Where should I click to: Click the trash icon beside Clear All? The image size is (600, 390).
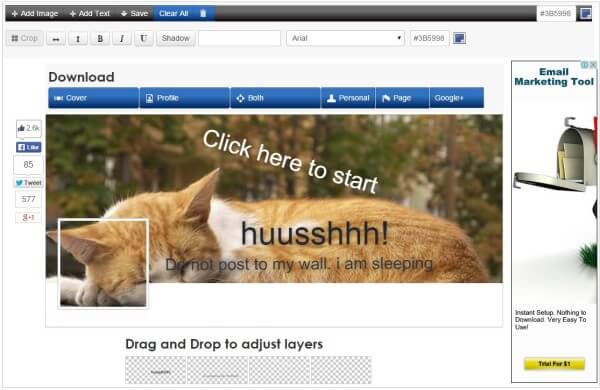[x=203, y=13]
